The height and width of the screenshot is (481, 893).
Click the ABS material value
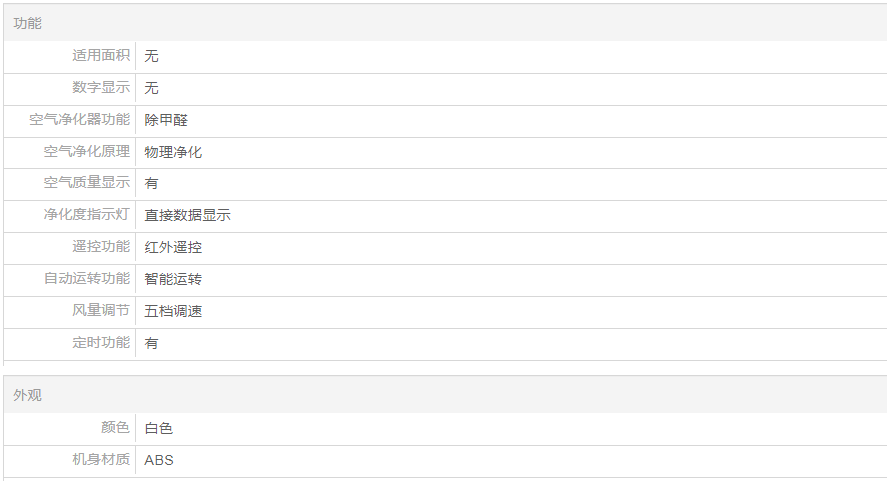[x=159, y=460]
